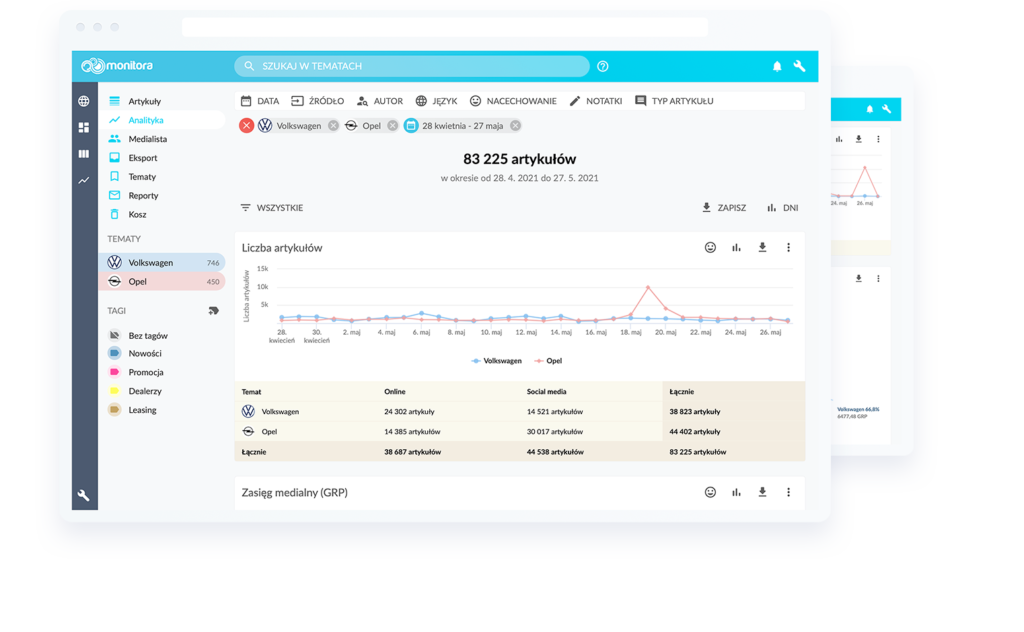Open the NOTATKI filter dropdown
Screen dimensions: 1024x632
[x=596, y=101]
